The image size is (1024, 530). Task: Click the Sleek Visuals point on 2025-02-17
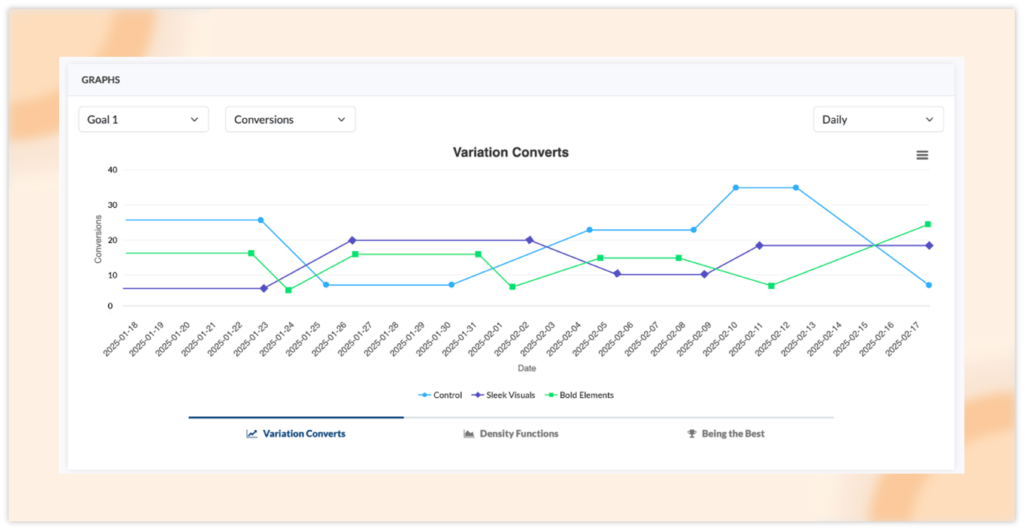[x=929, y=245]
